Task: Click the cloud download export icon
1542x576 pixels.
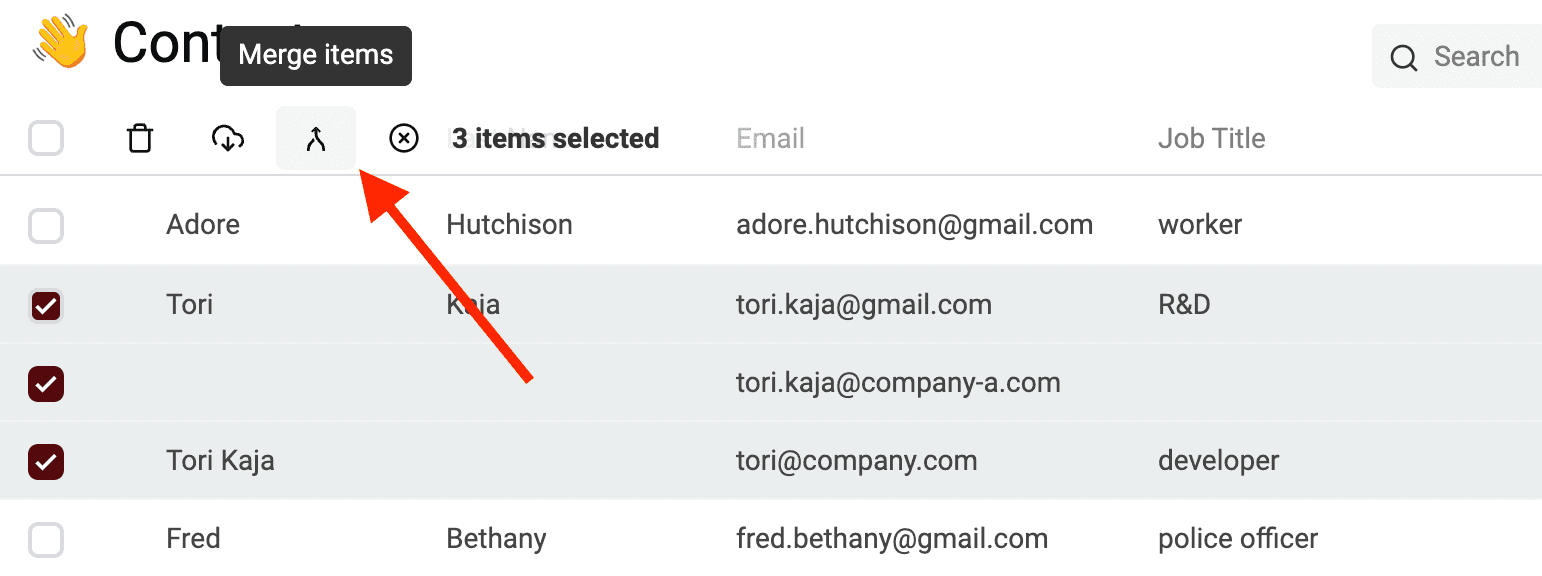Action: tap(228, 139)
